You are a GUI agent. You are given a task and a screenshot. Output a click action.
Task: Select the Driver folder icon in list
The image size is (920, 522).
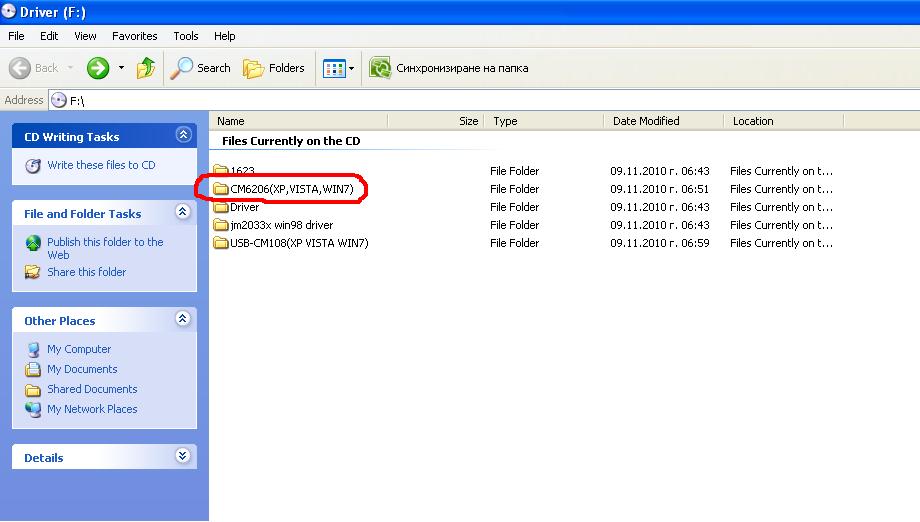pos(221,207)
